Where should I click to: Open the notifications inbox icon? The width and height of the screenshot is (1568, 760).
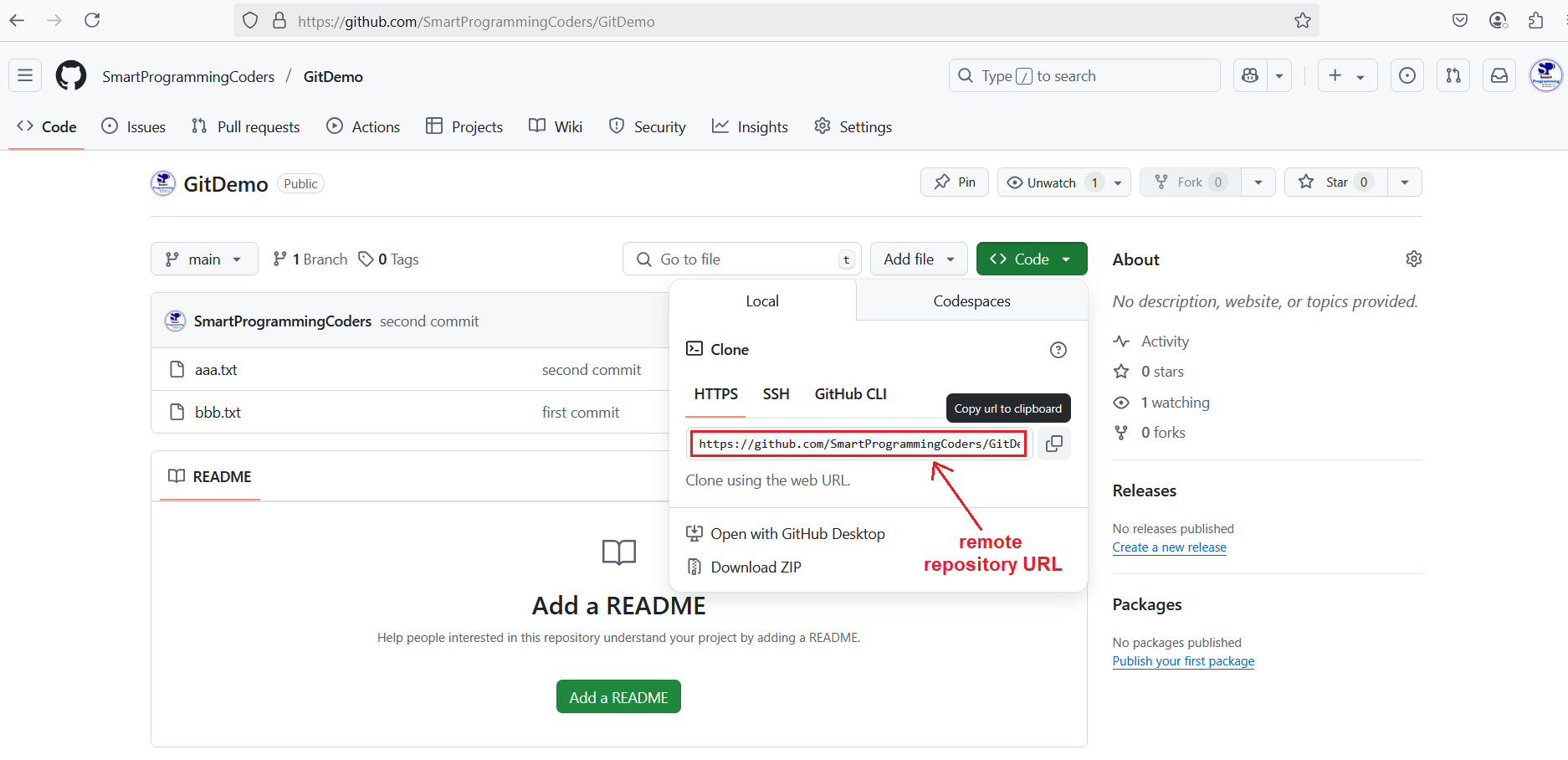pyautogui.click(x=1499, y=75)
